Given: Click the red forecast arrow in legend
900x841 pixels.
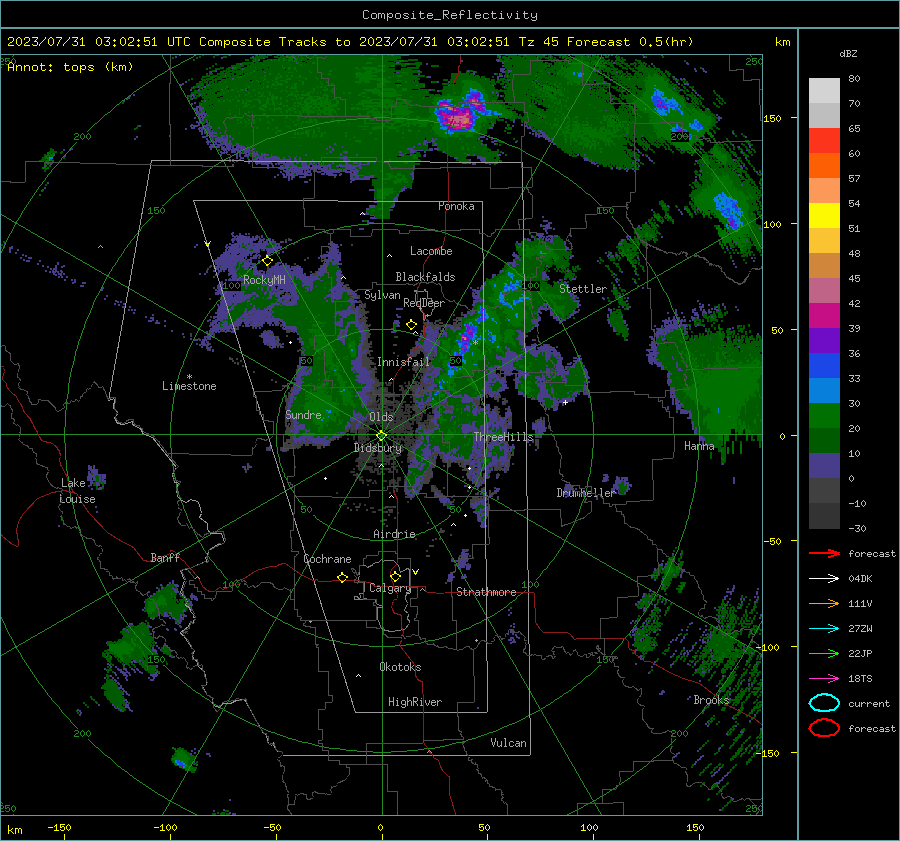Looking at the screenshot, I should tap(824, 553).
